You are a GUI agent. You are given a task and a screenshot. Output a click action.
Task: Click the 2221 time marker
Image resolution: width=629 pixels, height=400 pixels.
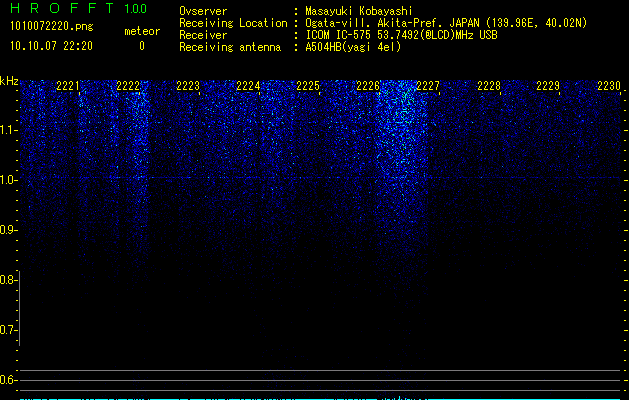point(68,86)
